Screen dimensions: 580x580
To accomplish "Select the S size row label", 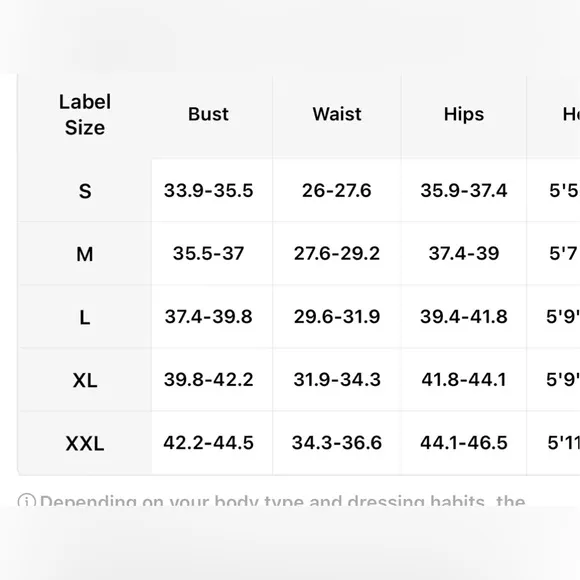I will point(85,191).
